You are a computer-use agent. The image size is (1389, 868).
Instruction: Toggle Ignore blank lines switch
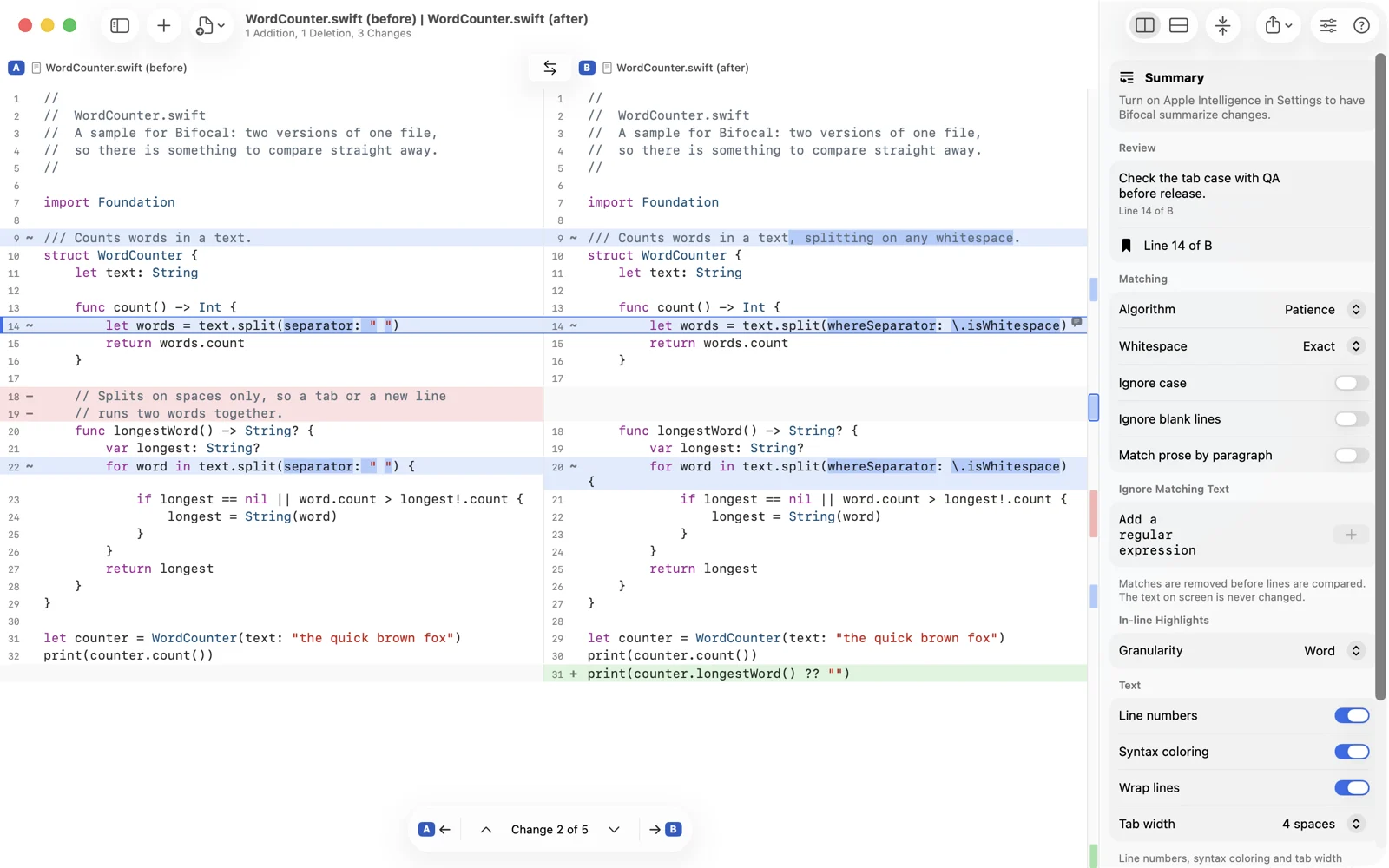tap(1352, 419)
